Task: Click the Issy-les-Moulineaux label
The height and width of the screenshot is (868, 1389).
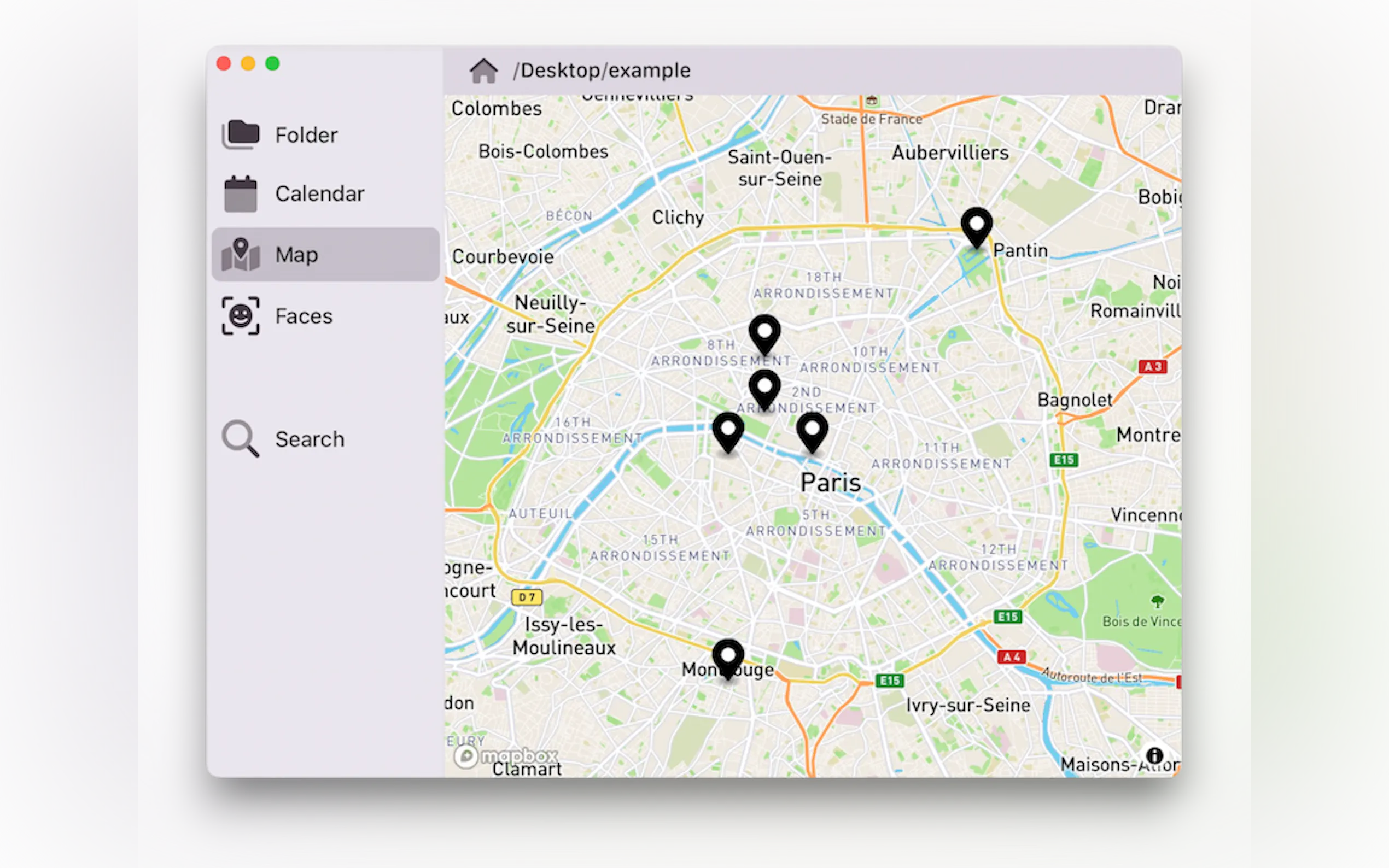Action: tap(564, 636)
